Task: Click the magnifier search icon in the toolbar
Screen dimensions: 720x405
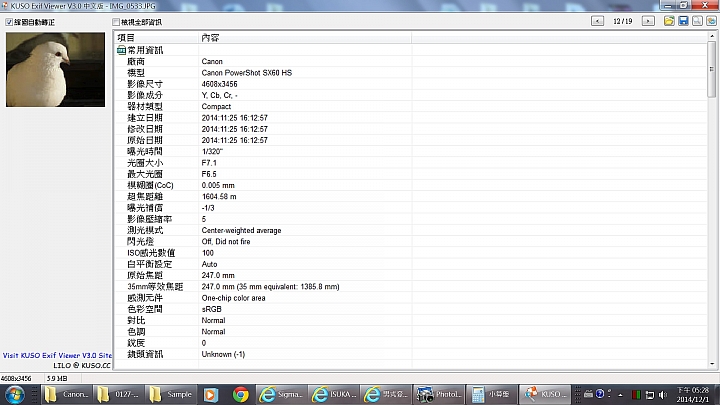Action: [698, 21]
